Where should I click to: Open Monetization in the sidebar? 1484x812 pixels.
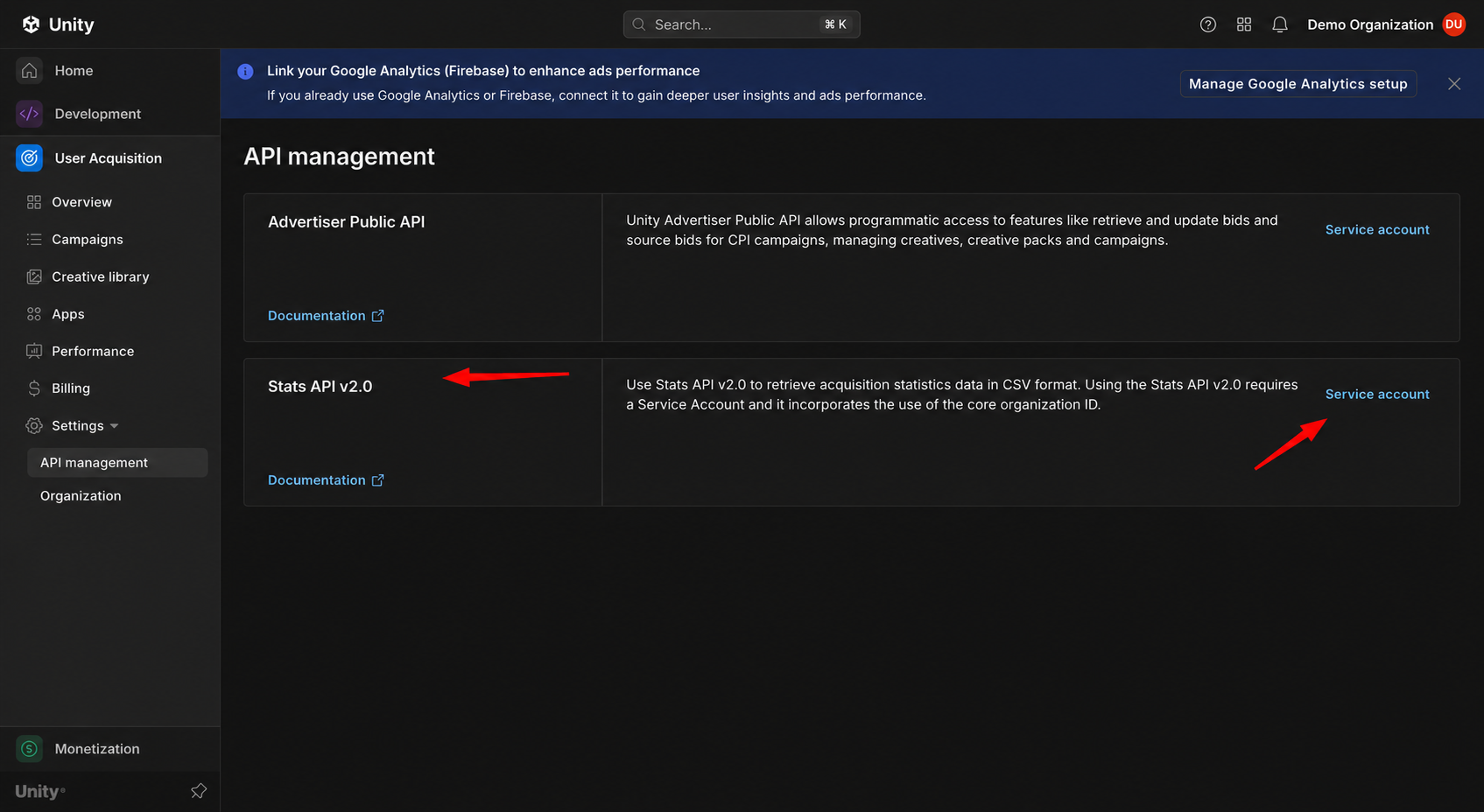(x=97, y=749)
